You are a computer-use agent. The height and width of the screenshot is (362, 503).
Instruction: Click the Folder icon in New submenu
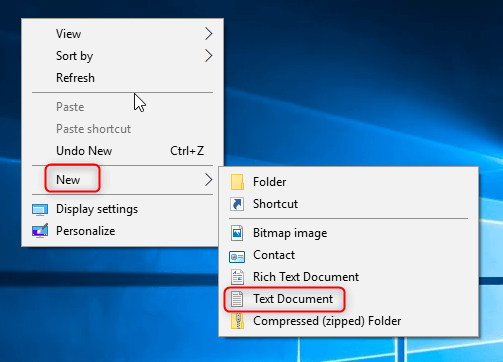coord(237,182)
